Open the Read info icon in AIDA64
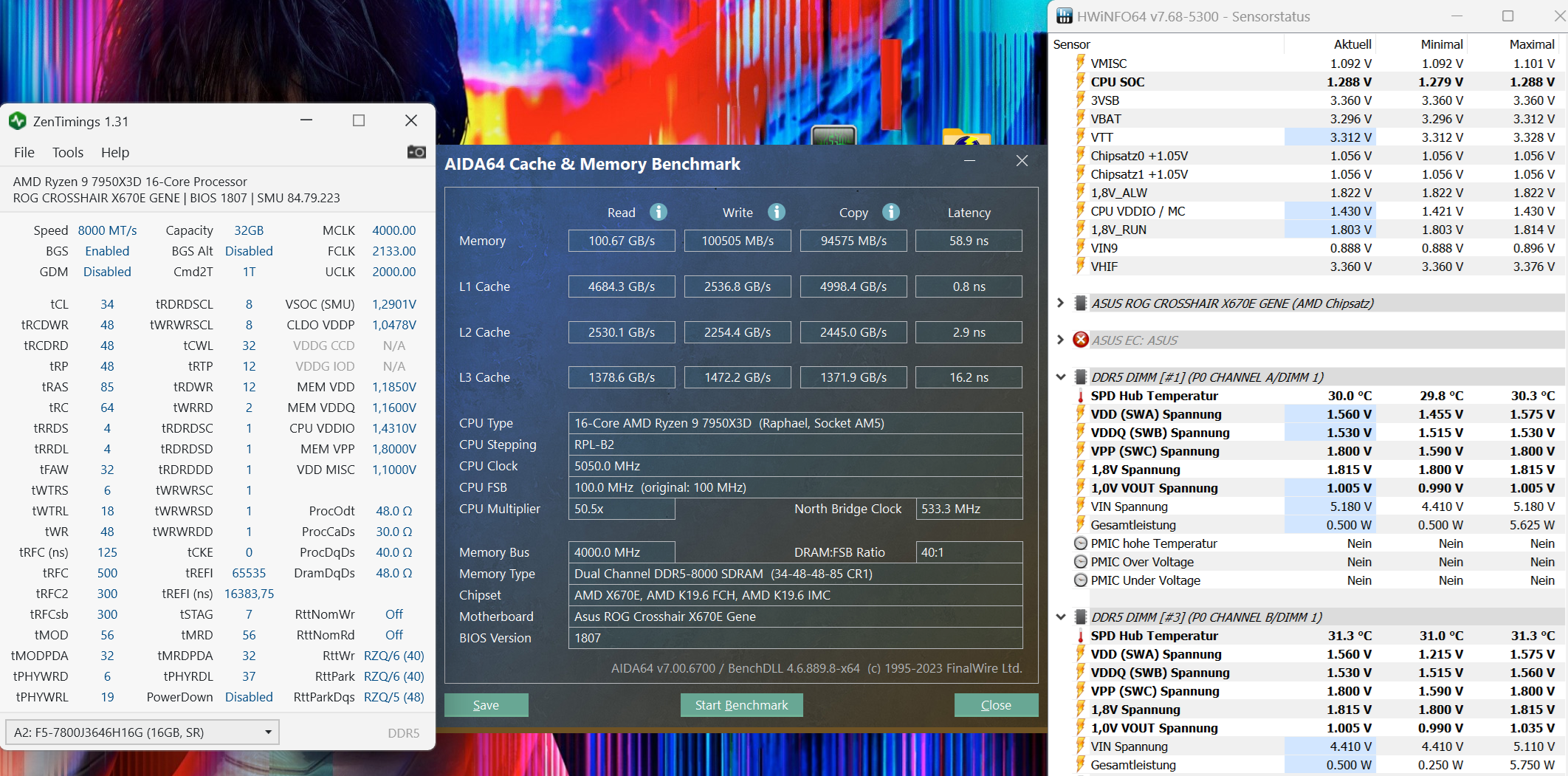The width and height of the screenshot is (1568, 776). pos(659,212)
